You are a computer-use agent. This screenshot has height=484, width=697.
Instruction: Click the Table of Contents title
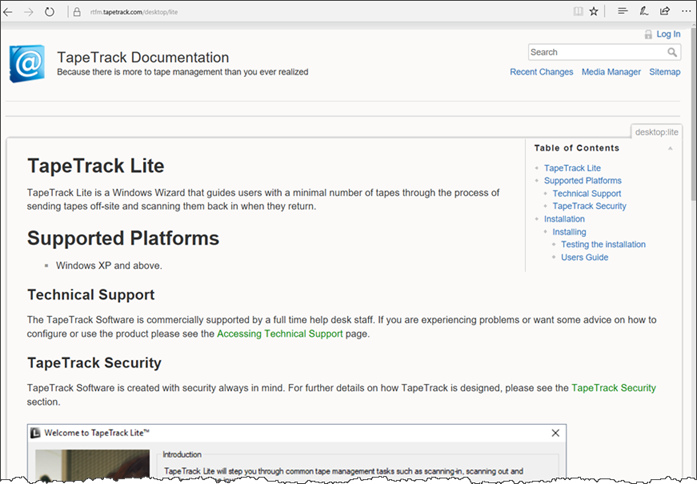coord(577,148)
